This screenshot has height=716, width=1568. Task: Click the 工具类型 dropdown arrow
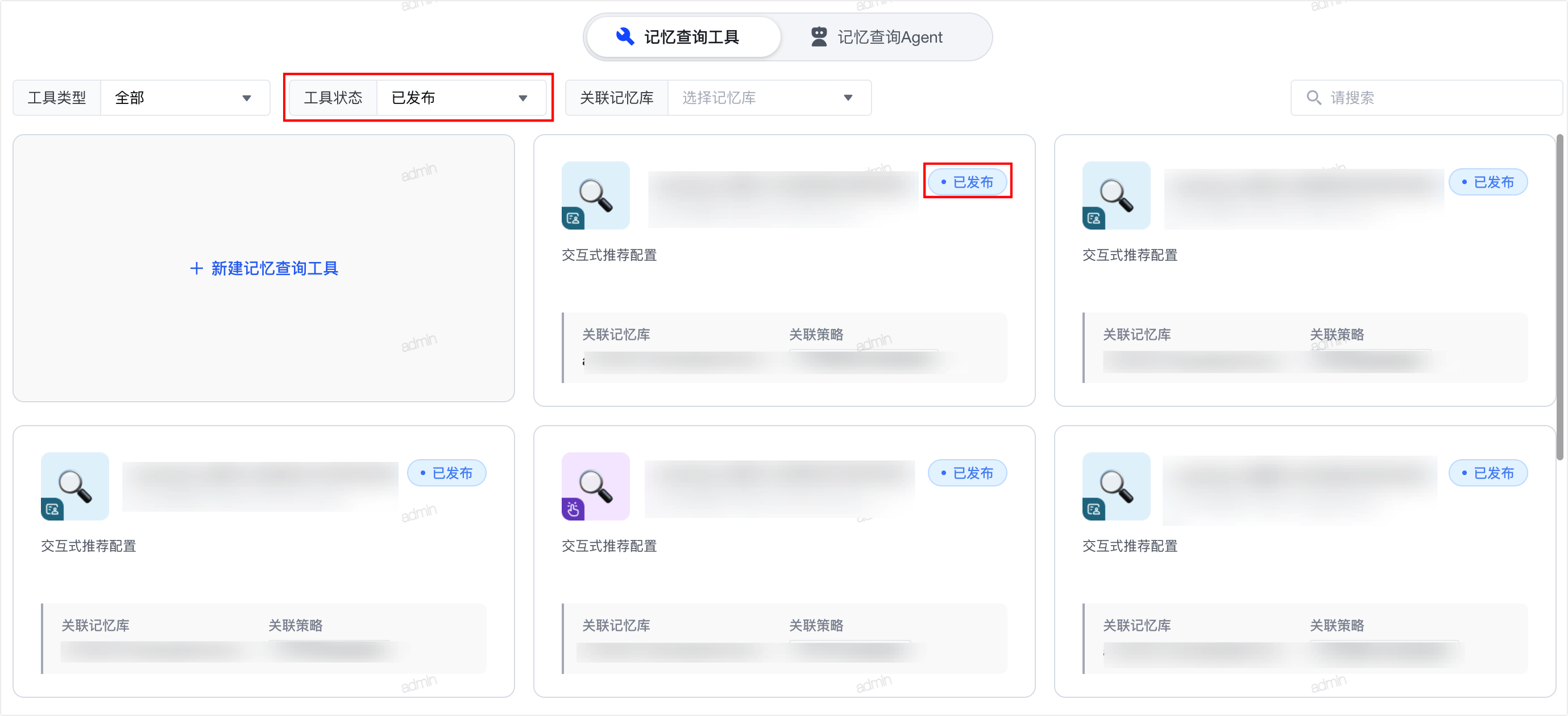coord(247,98)
